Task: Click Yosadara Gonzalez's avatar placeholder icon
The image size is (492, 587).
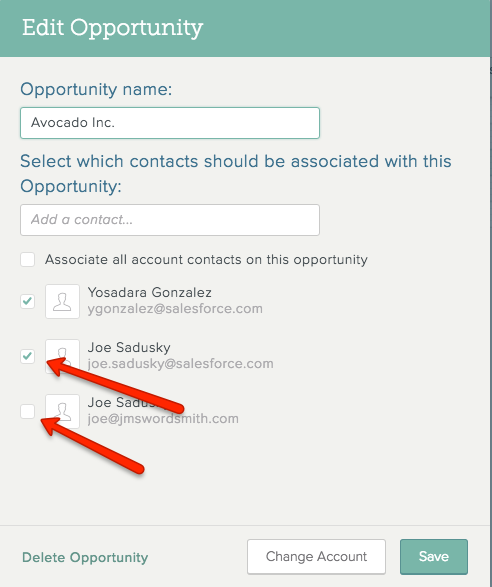Action: point(63,301)
